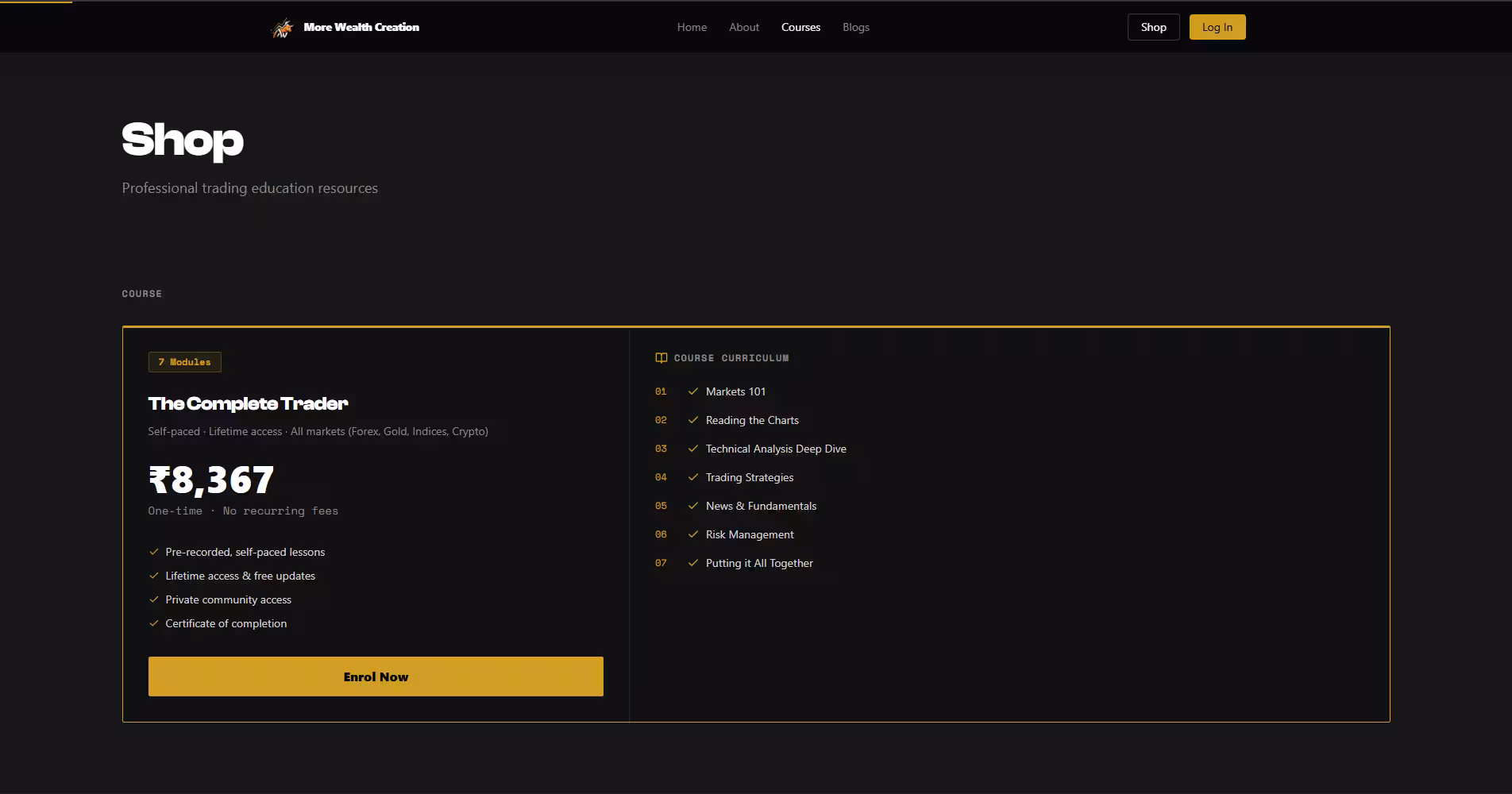
Task: Click the Risk Management module name
Action: tap(750, 534)
